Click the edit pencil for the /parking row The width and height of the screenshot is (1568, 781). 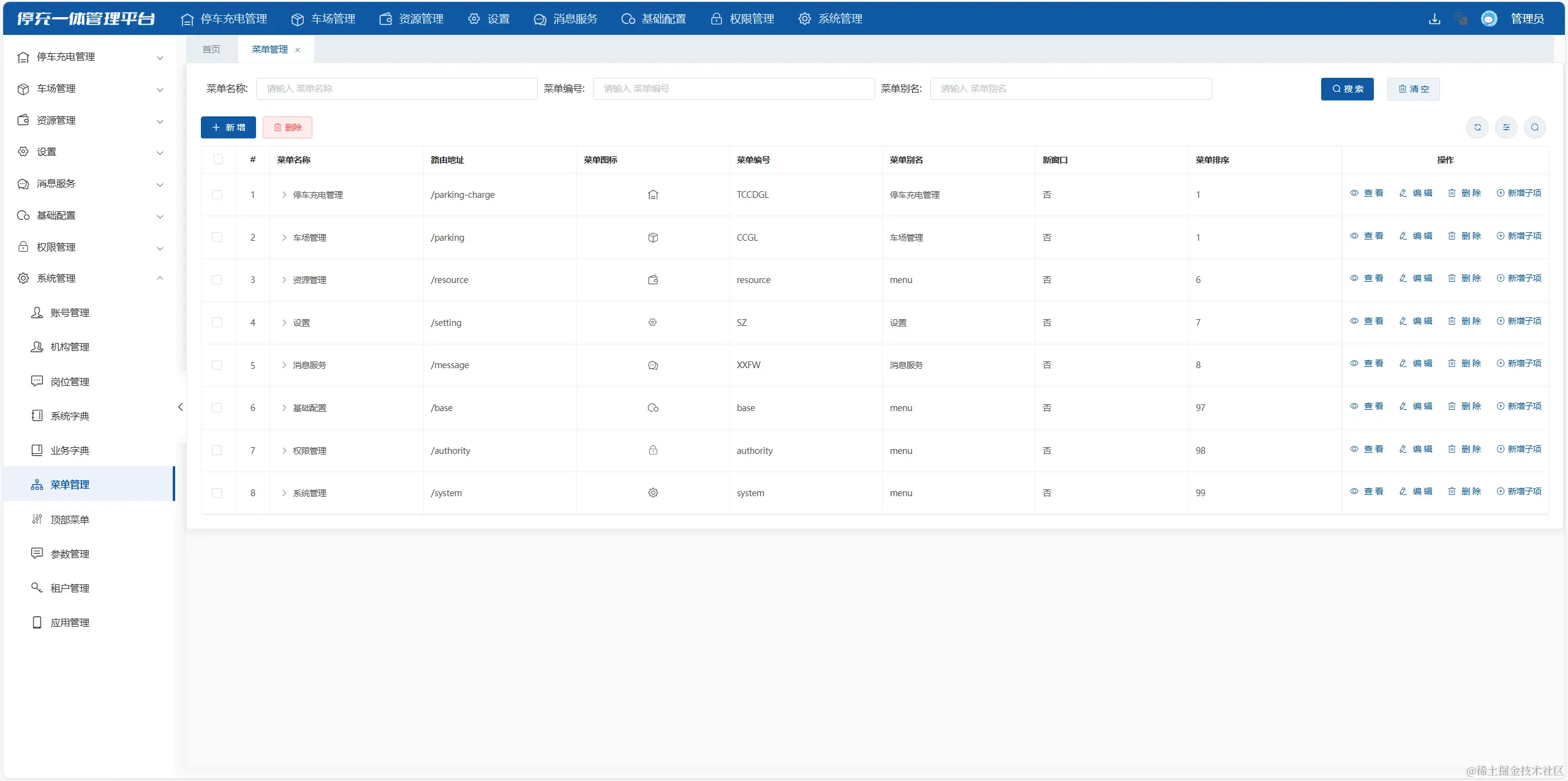[x=1403, y=236]
